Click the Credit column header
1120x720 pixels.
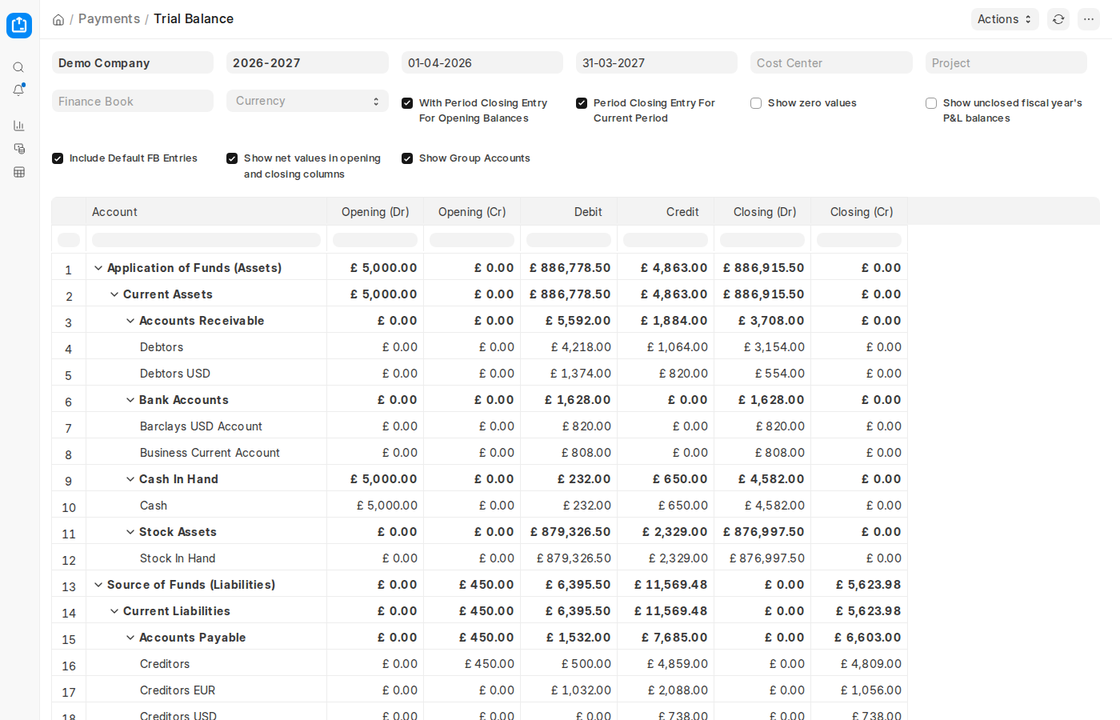[666, 212]
